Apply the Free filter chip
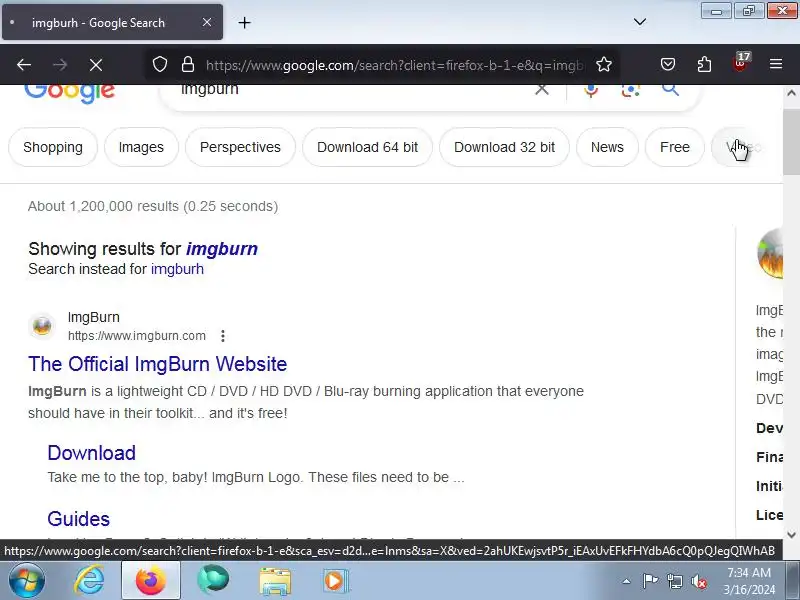Image resolution: width=800 pixels, height=600 pixels. point(674,147)
